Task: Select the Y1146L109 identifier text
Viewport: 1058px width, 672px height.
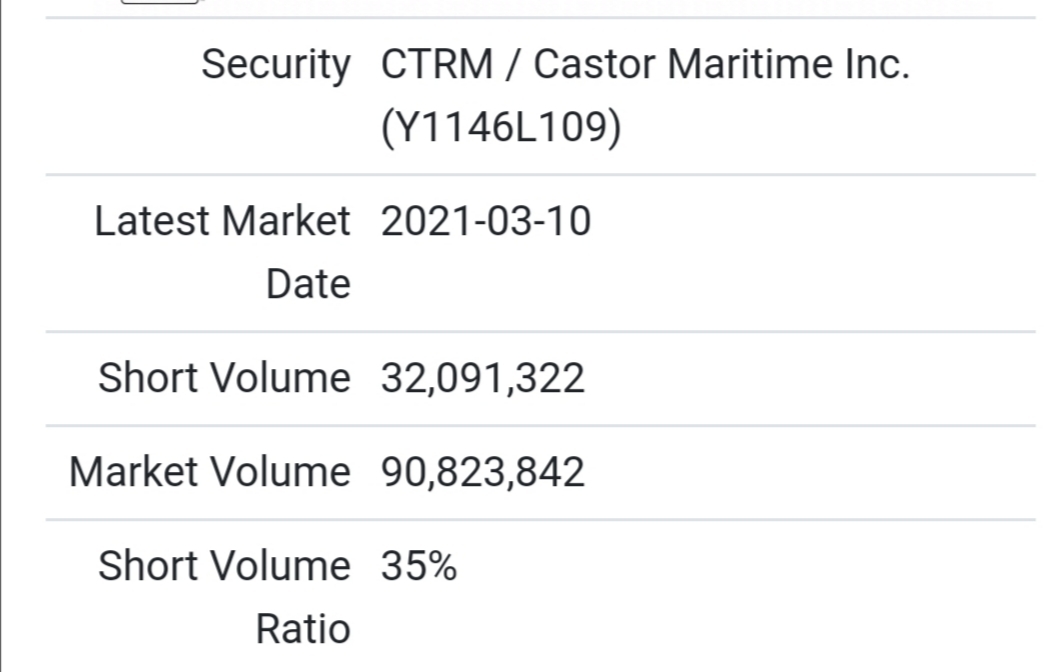Action: tap(501, 128)
